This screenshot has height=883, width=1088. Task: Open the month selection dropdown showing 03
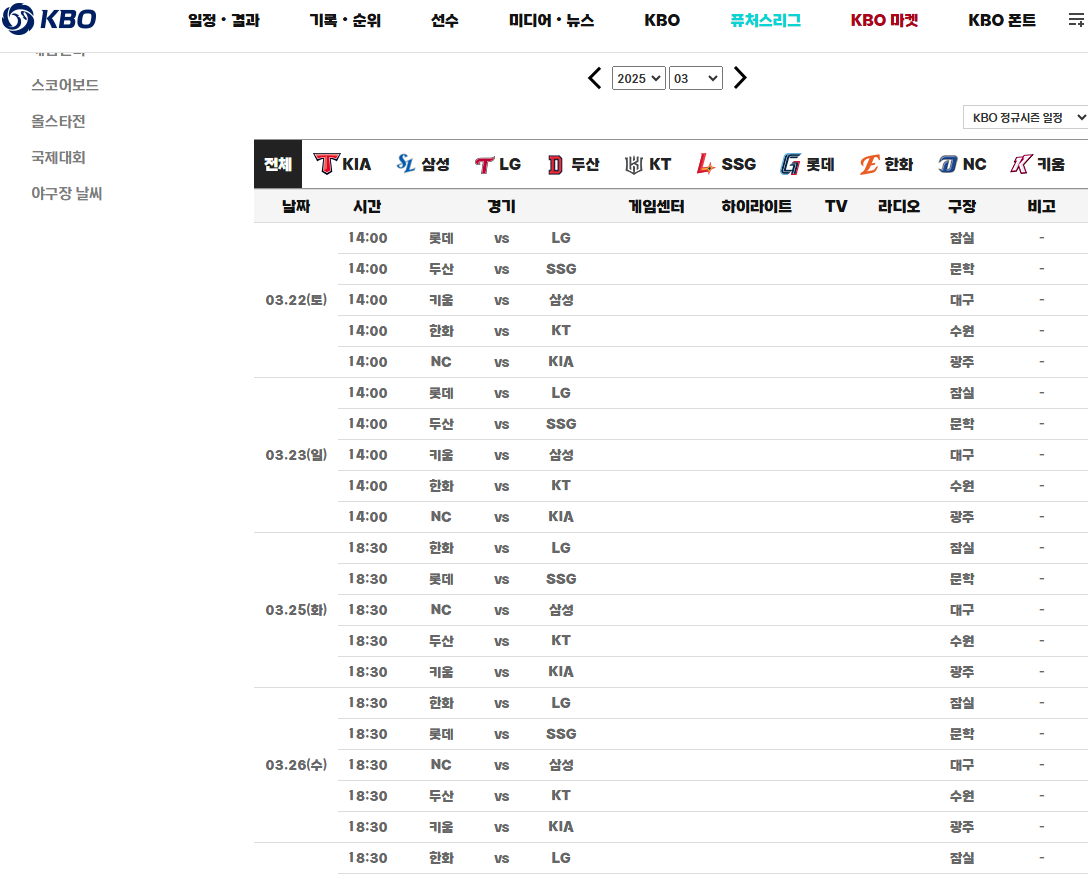[695, 77]
